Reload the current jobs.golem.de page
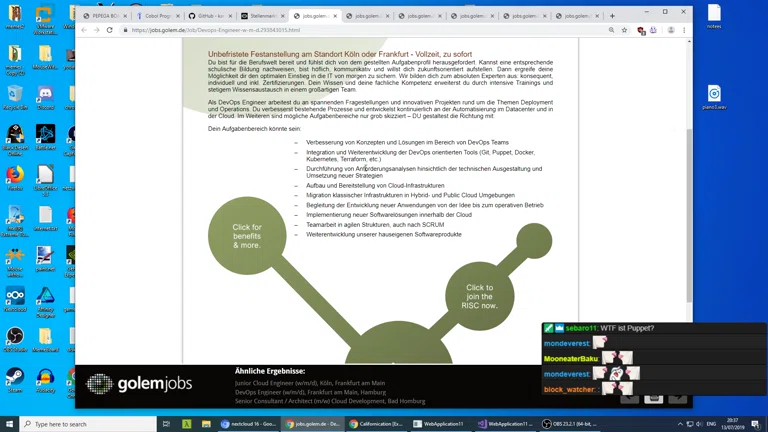This screenshot has width=768, height=432. click(110, 30)
